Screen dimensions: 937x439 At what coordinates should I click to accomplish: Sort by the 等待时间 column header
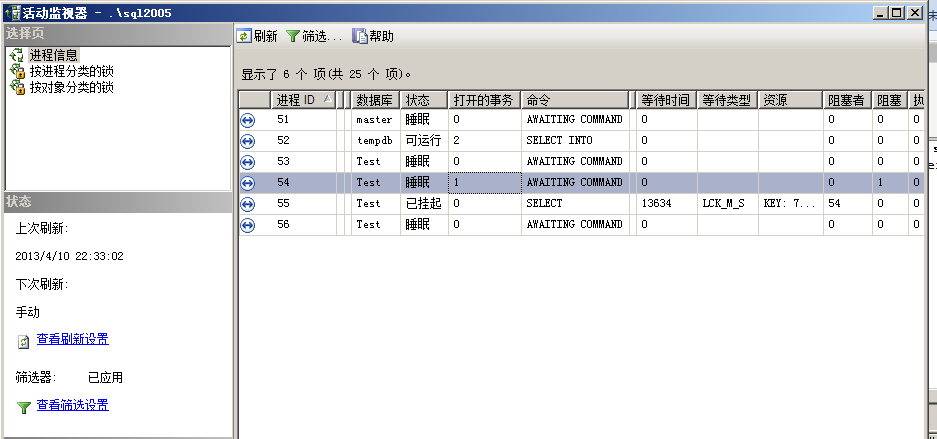coord(666,100)
